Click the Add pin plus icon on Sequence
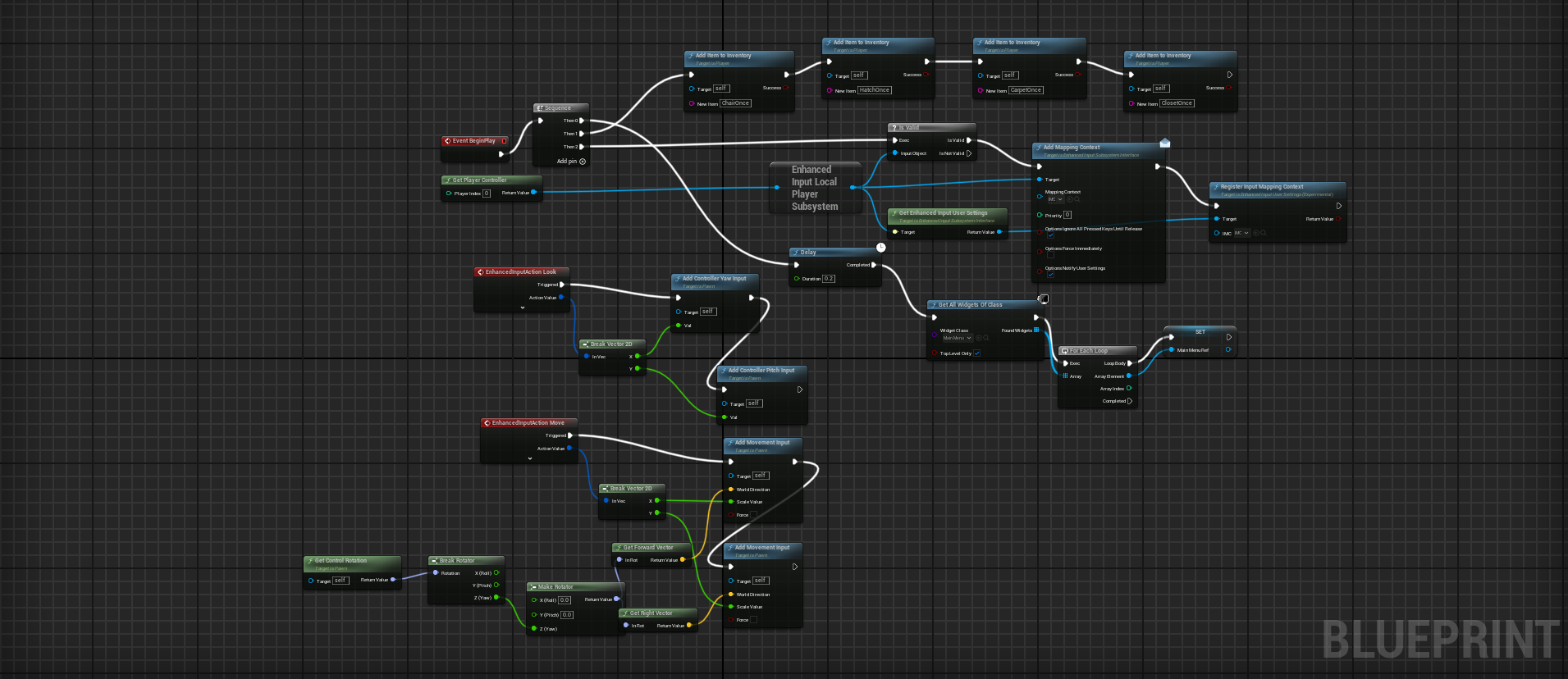The image size is (1568, 679). click(x=583, y=162)
